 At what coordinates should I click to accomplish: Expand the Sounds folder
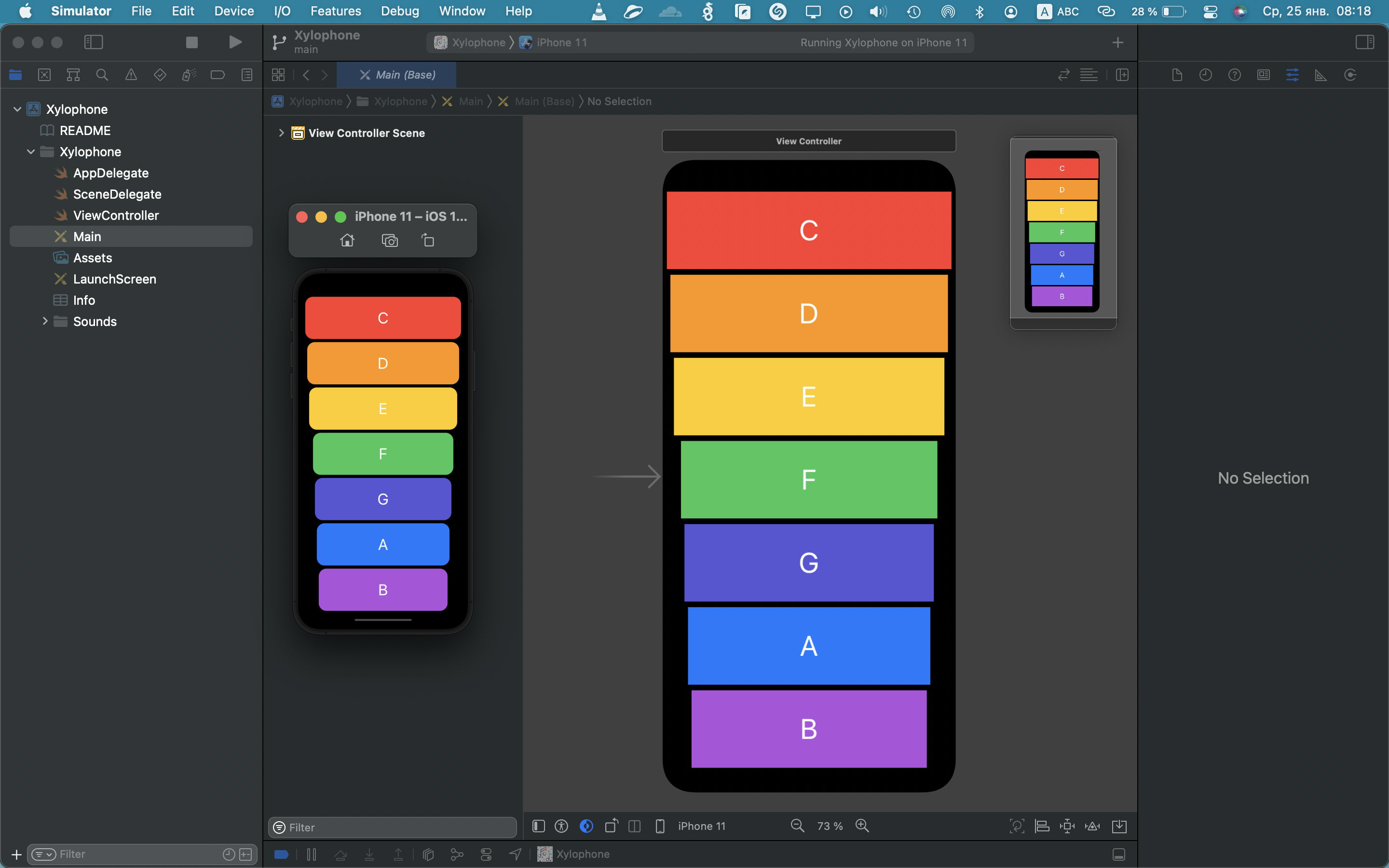pos(45,322)
